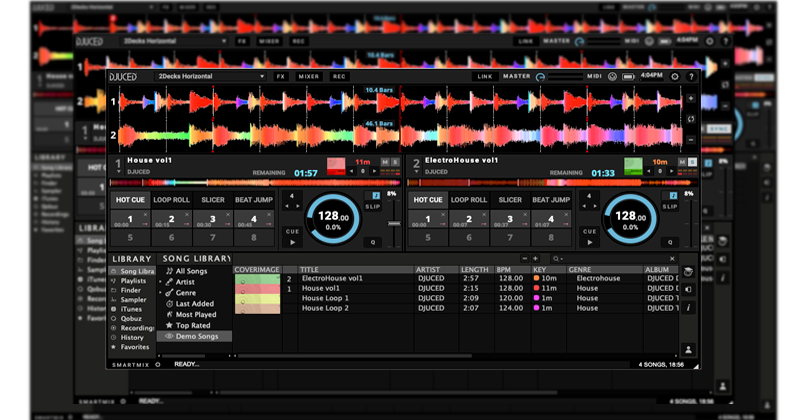Toggle SLIP mode on deck 1
The image size is (800, 420).
[372, 207]
